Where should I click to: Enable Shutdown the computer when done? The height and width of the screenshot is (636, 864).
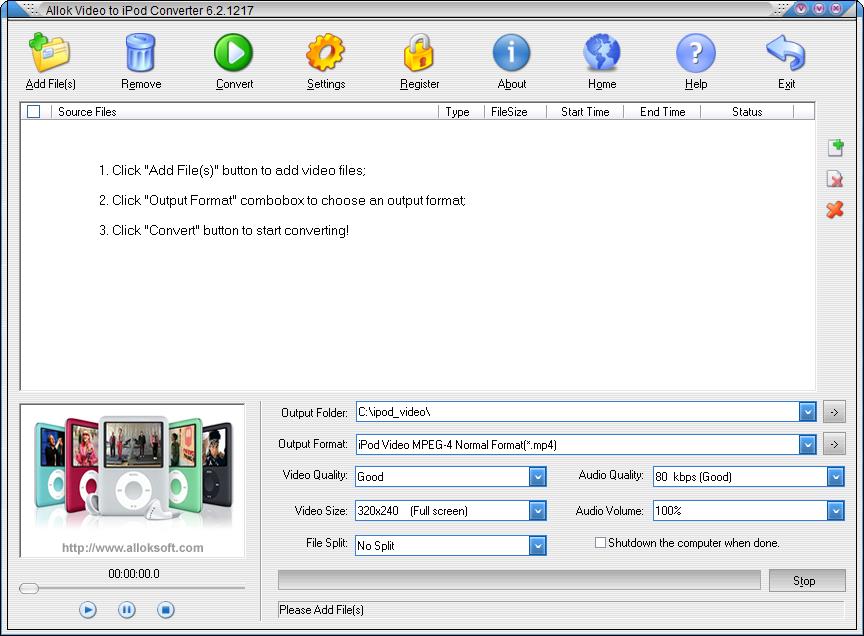(600, 543)
